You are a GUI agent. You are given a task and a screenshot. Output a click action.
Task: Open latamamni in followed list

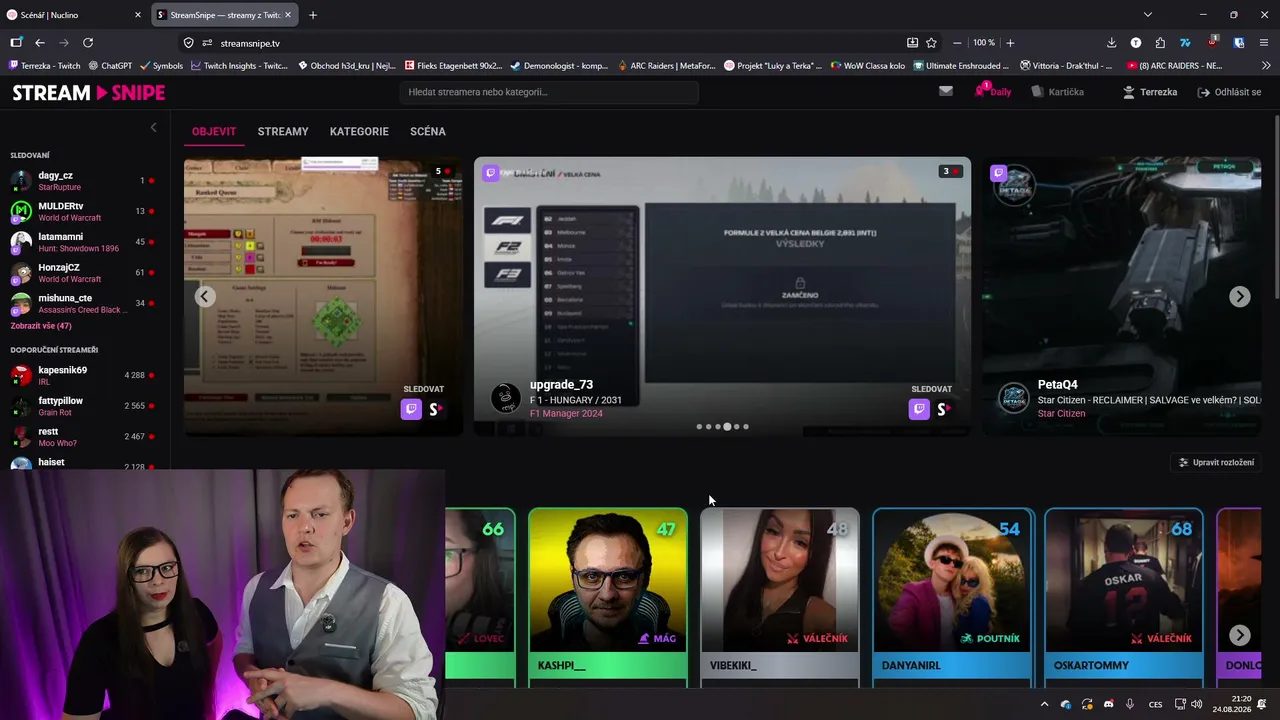tap(82, 242)
